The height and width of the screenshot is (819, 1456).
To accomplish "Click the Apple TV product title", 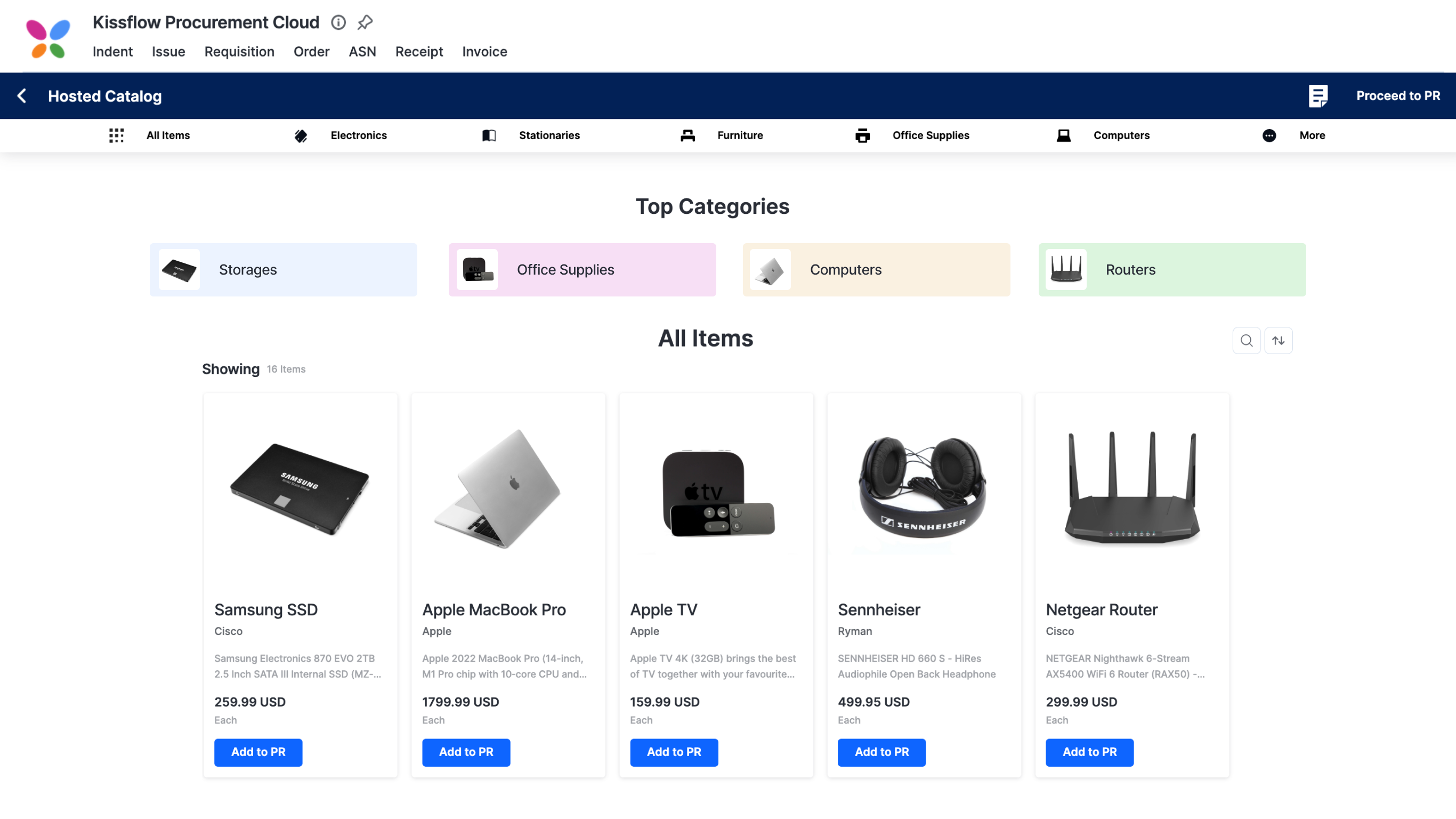I will pyautogui.click(x=664, y=610).
